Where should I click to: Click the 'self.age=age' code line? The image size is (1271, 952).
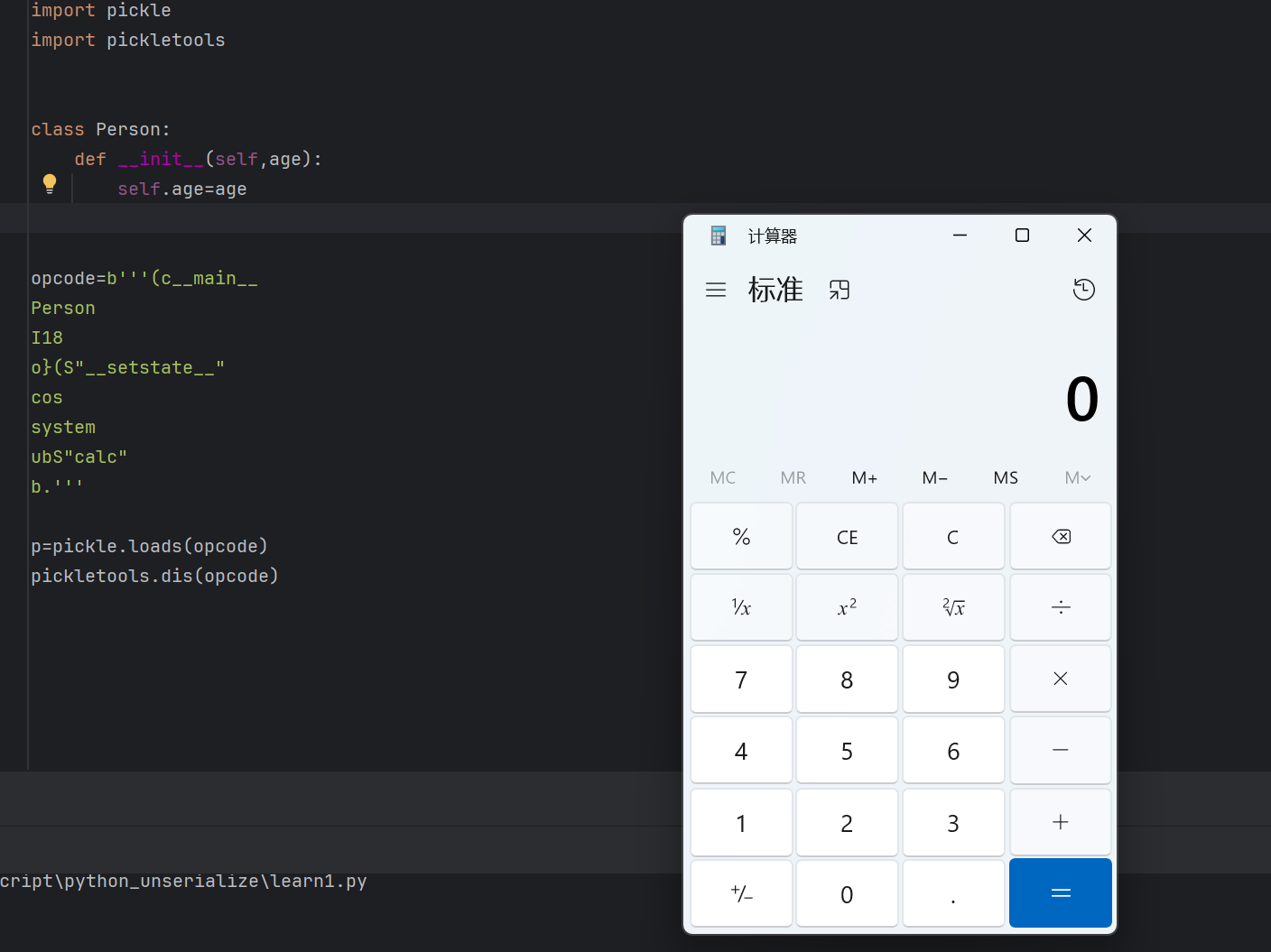(x=182, y=189)
